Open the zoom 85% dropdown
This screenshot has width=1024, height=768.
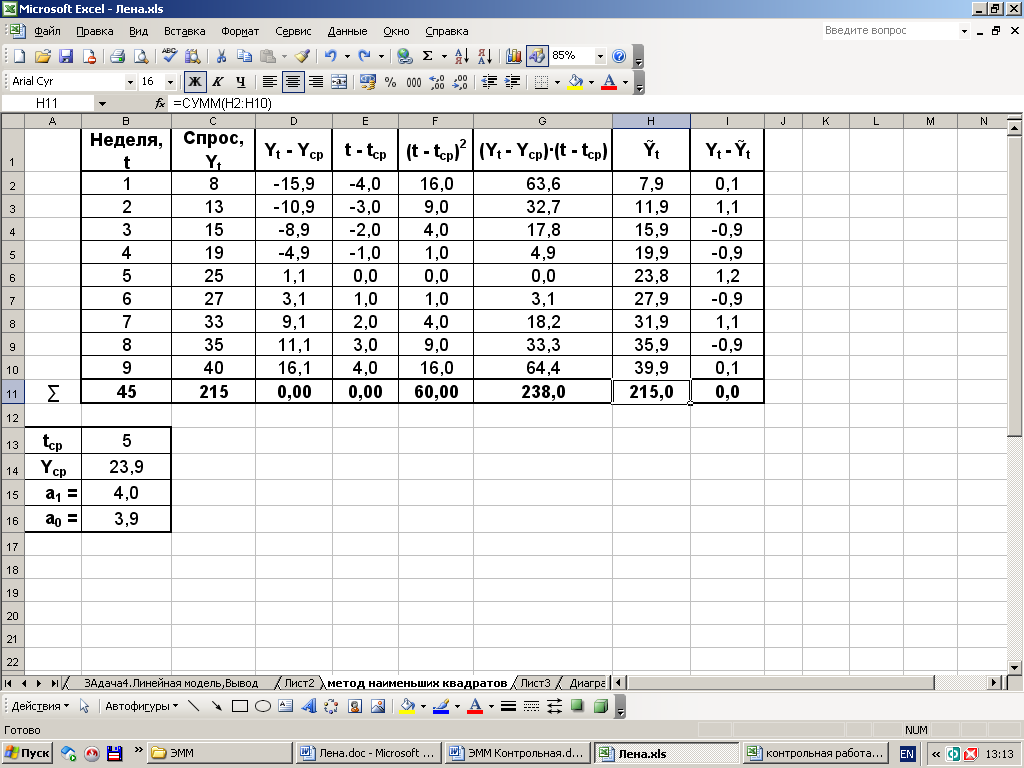600,56
